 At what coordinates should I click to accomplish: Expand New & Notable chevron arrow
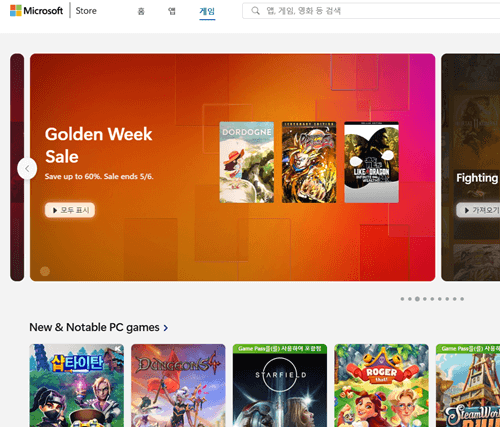point(166,328)
